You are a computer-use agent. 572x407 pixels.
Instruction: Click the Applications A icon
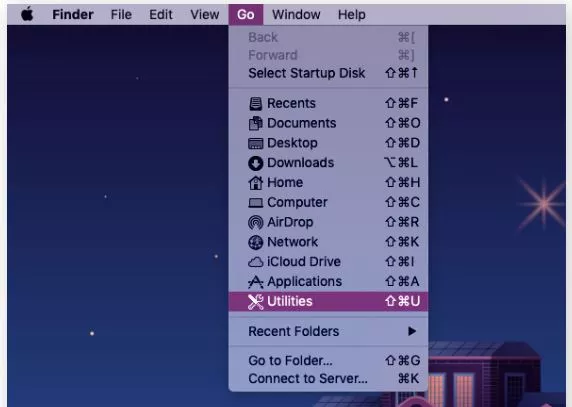255,282
